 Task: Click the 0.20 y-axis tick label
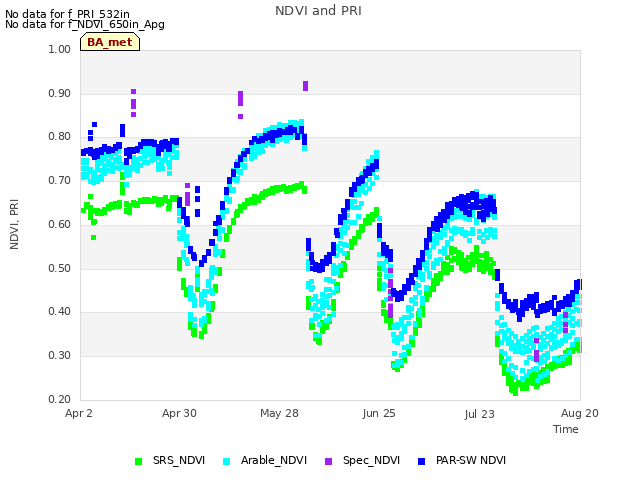point(60,399)
